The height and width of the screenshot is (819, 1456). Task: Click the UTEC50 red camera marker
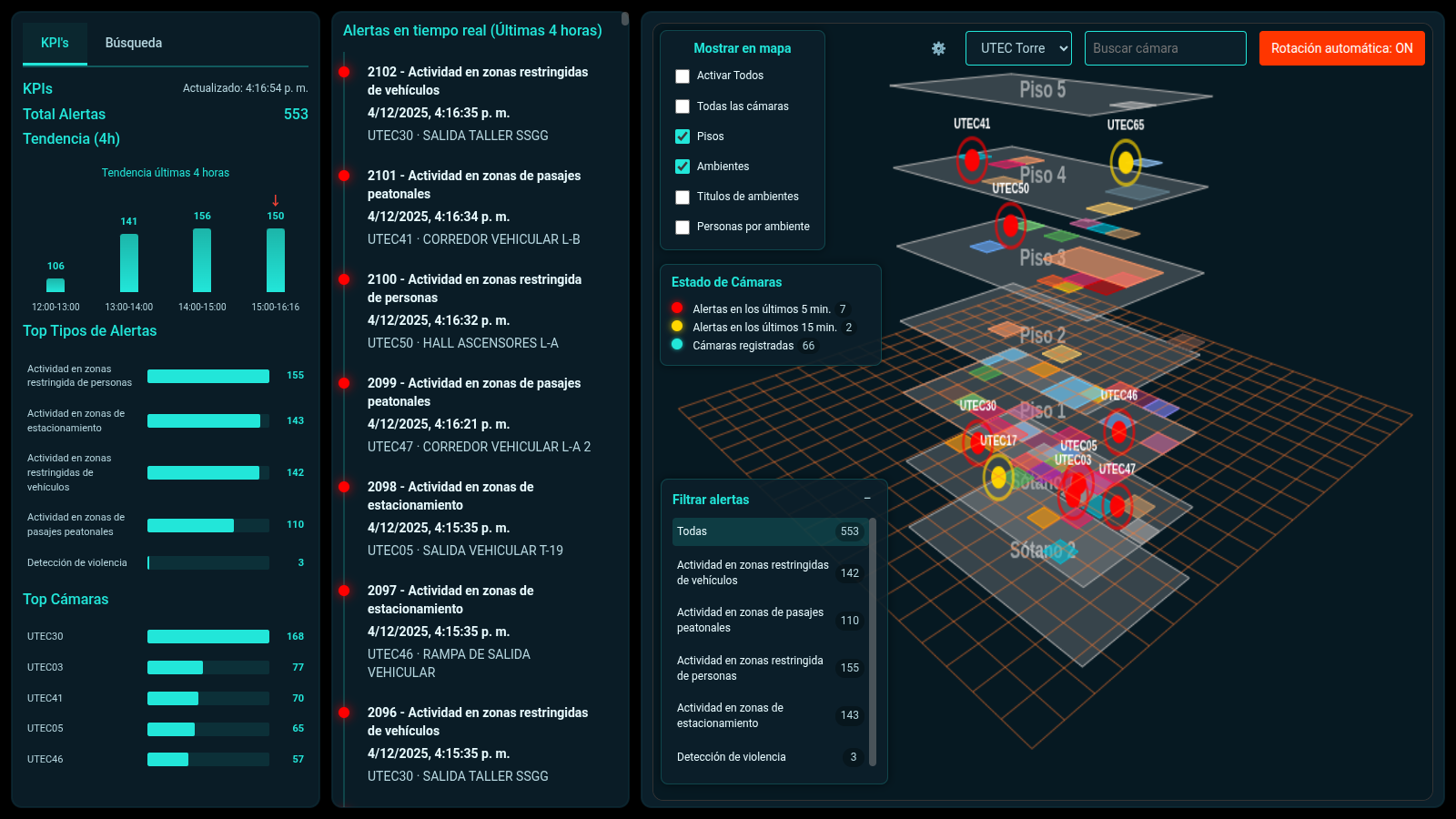(1010, 224)
